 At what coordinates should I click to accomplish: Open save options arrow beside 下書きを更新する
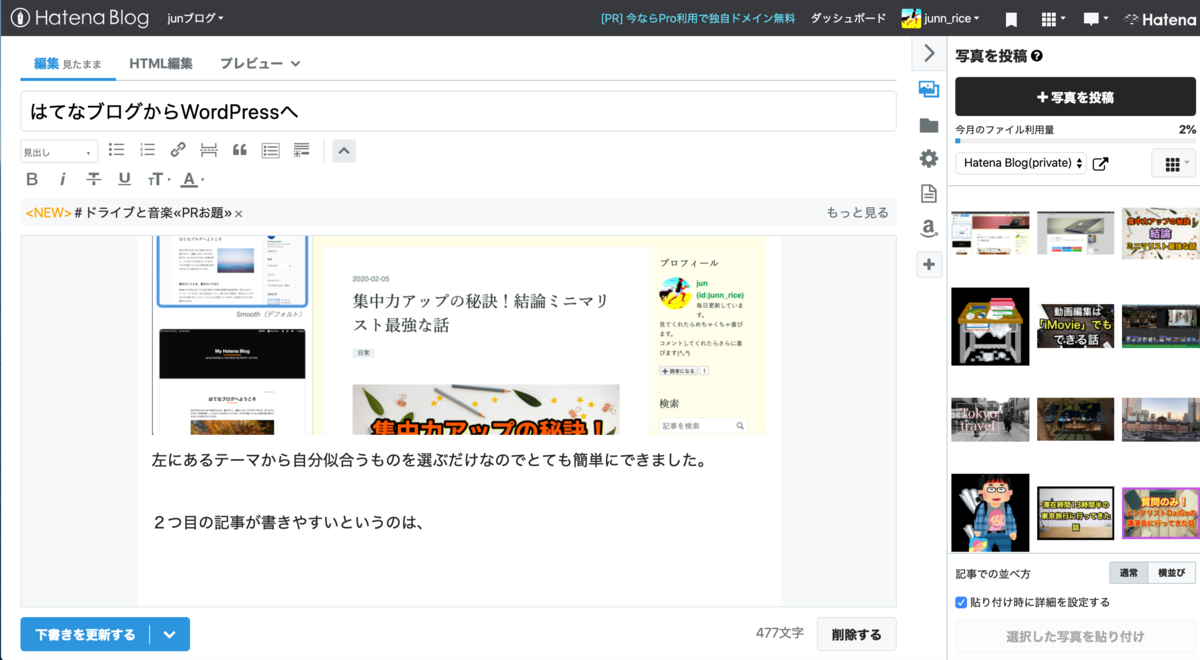[x=170, y=634]
